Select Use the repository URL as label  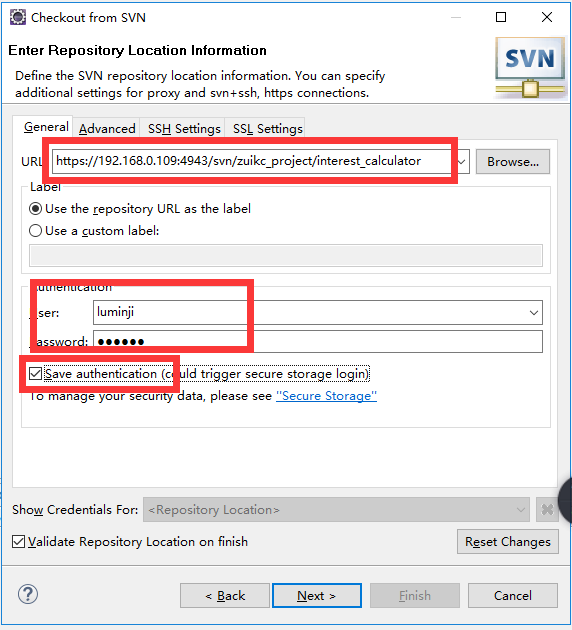click(35, 209)
